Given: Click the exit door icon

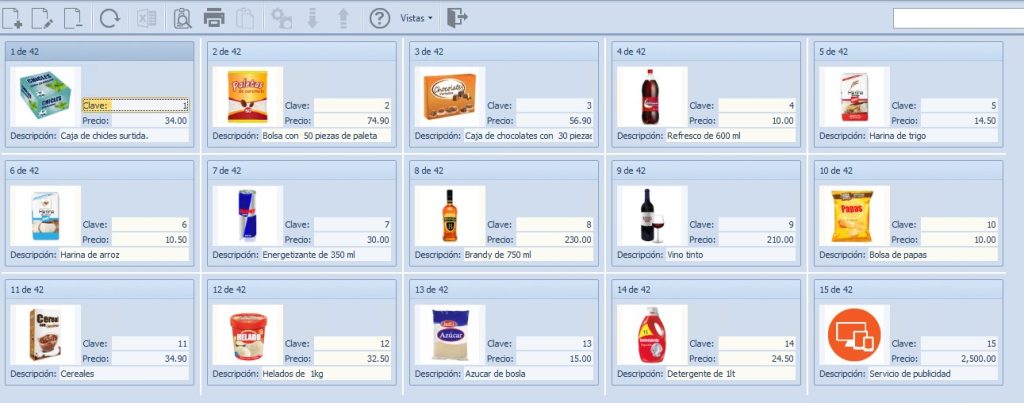Looking at the screenshot, I should pos(457,18).
